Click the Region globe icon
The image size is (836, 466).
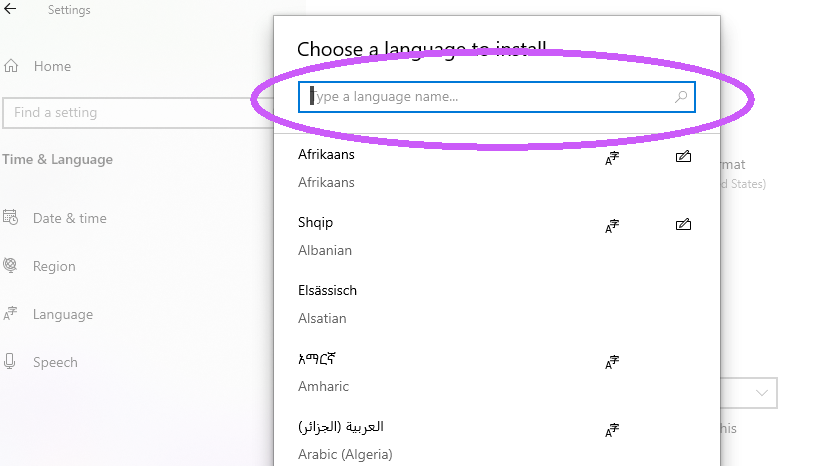(x=11, y=266)
